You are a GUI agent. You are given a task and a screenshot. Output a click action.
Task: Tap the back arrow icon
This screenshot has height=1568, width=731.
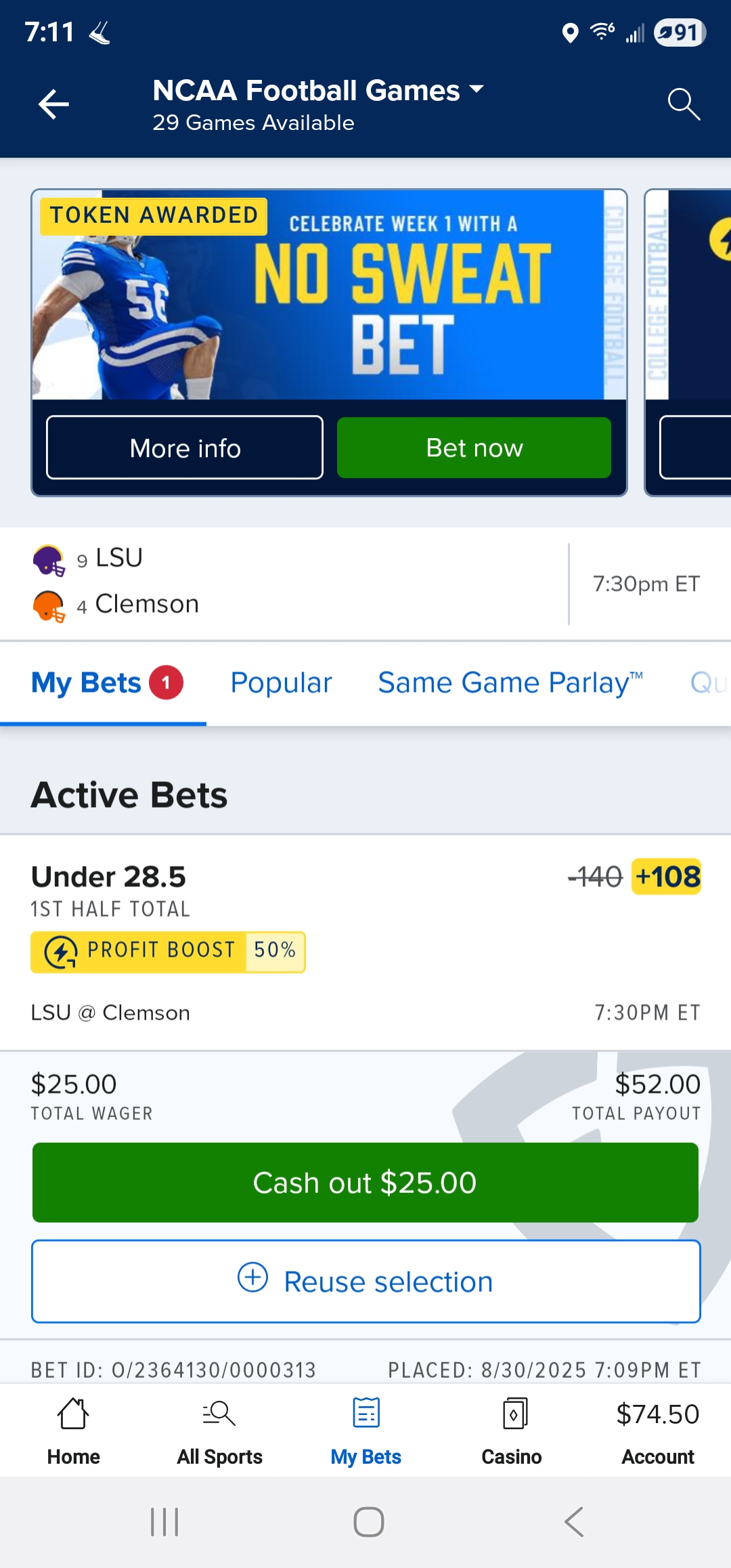(x=53, y=104)
